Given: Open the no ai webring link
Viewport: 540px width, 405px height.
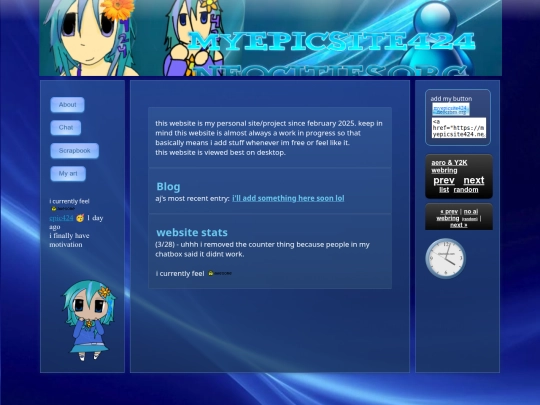Looking at the screenshot, I should 457,215.
